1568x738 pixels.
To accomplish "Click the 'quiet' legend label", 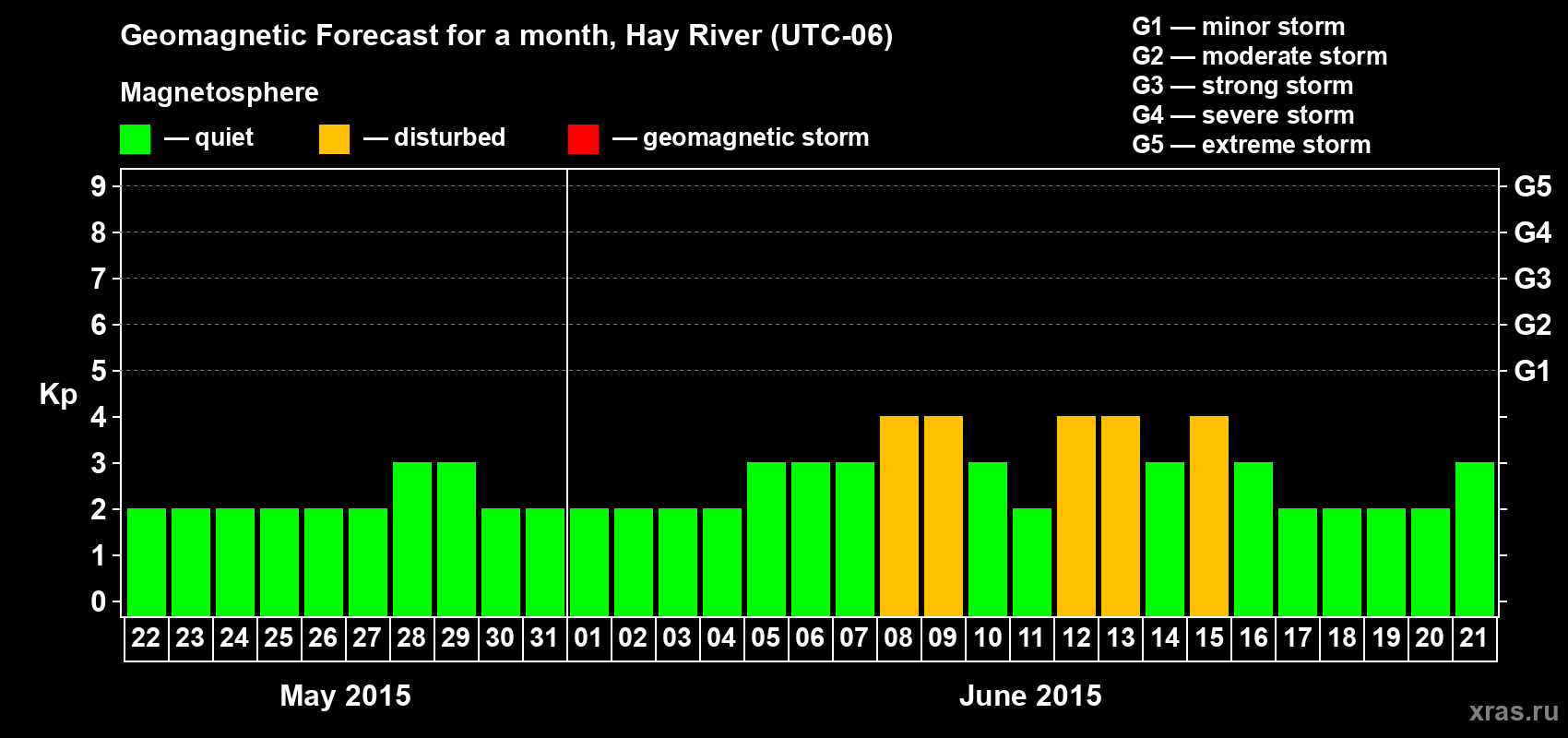I will pyautogui.click(x=224, y=138).
